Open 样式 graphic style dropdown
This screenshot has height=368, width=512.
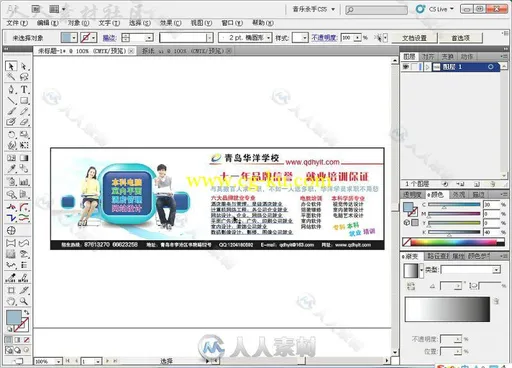click(x=305, y=38)
